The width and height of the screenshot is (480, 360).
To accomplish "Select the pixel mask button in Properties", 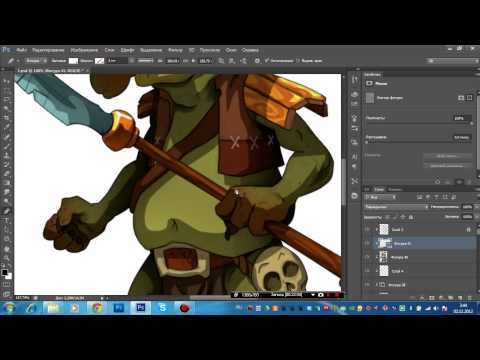I will point(461,98).
